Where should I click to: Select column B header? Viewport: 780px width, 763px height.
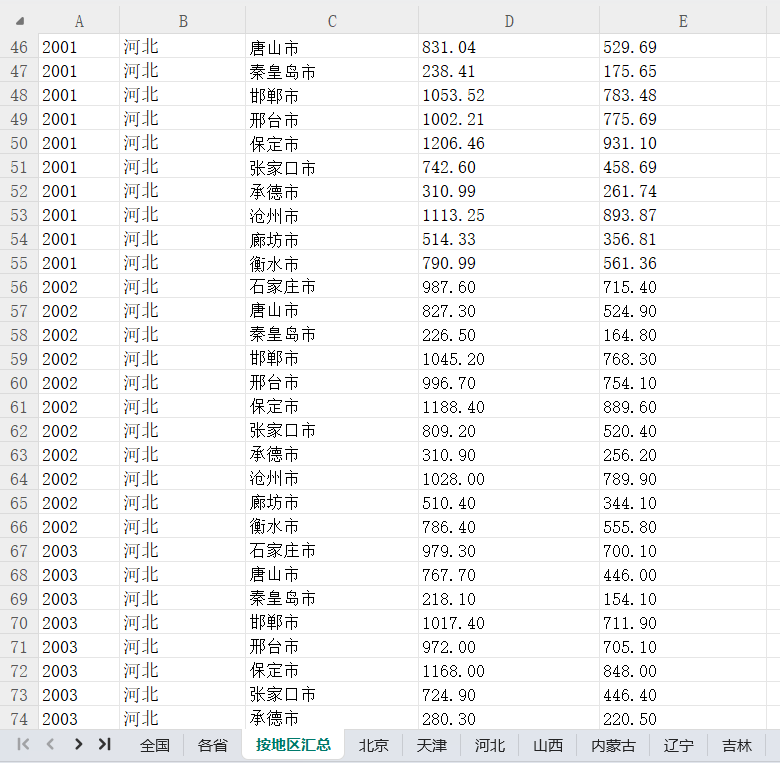coord(183,21)
